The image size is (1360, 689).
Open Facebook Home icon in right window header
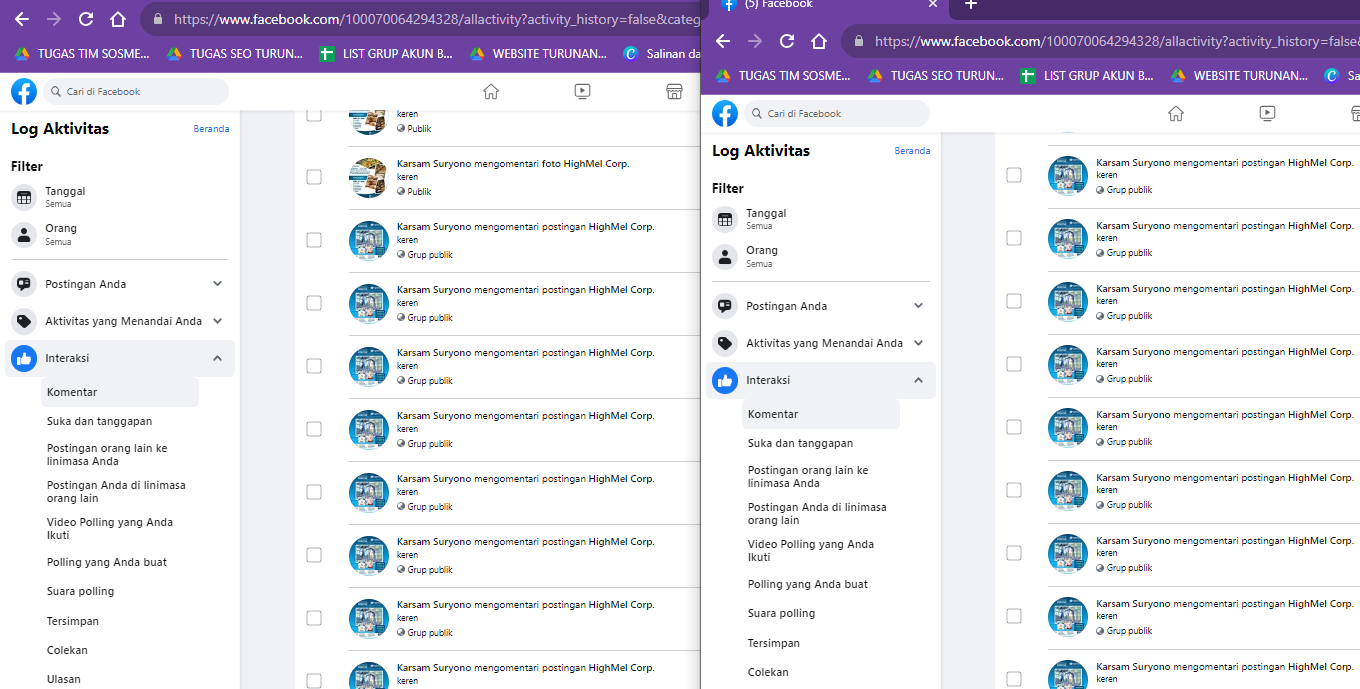pyautogui.click(x=1176, y=114)
